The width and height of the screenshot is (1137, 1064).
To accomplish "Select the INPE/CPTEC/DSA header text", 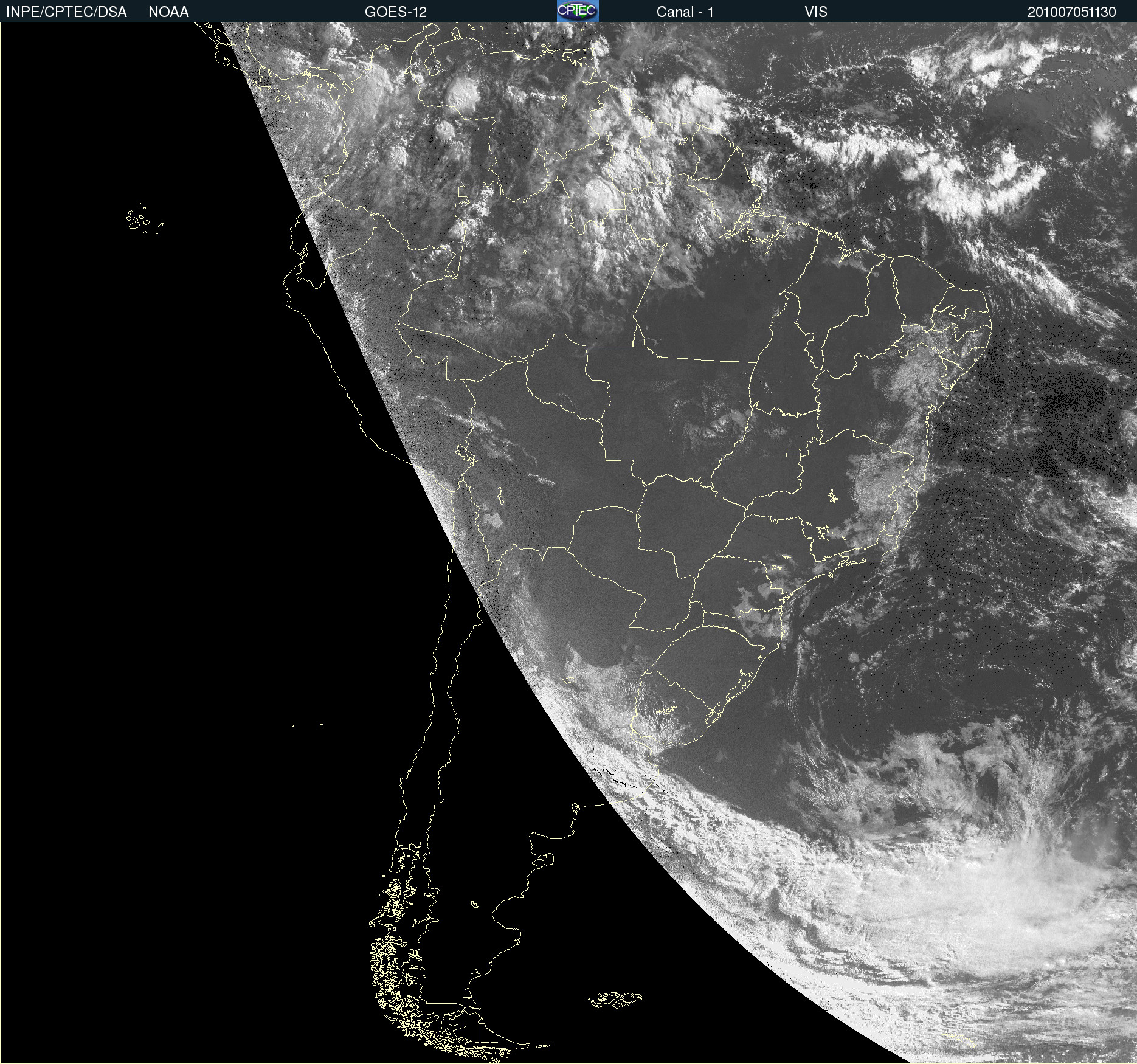I will coord(66,12).
